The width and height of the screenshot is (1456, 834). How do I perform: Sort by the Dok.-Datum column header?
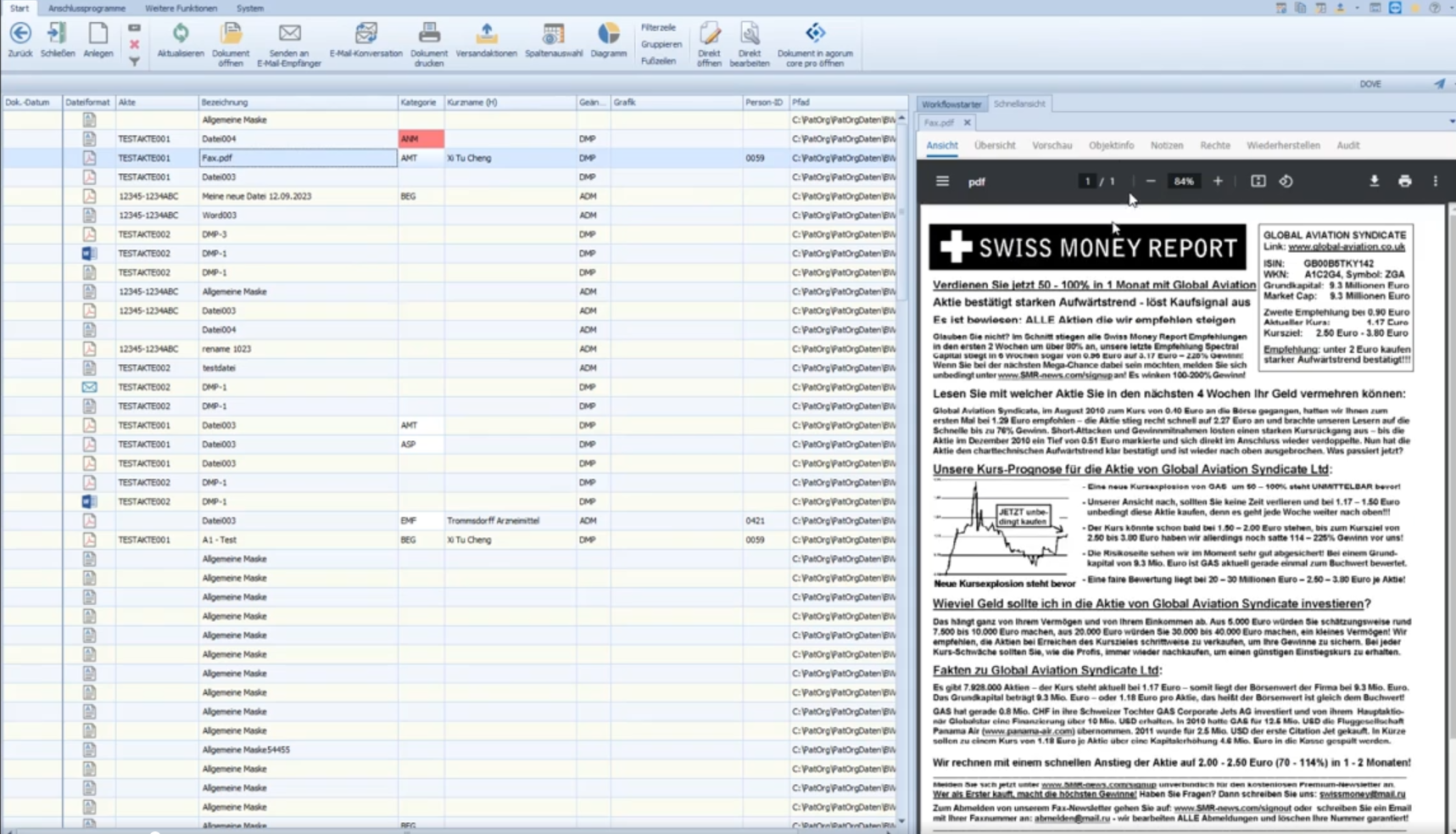[31, 102]
